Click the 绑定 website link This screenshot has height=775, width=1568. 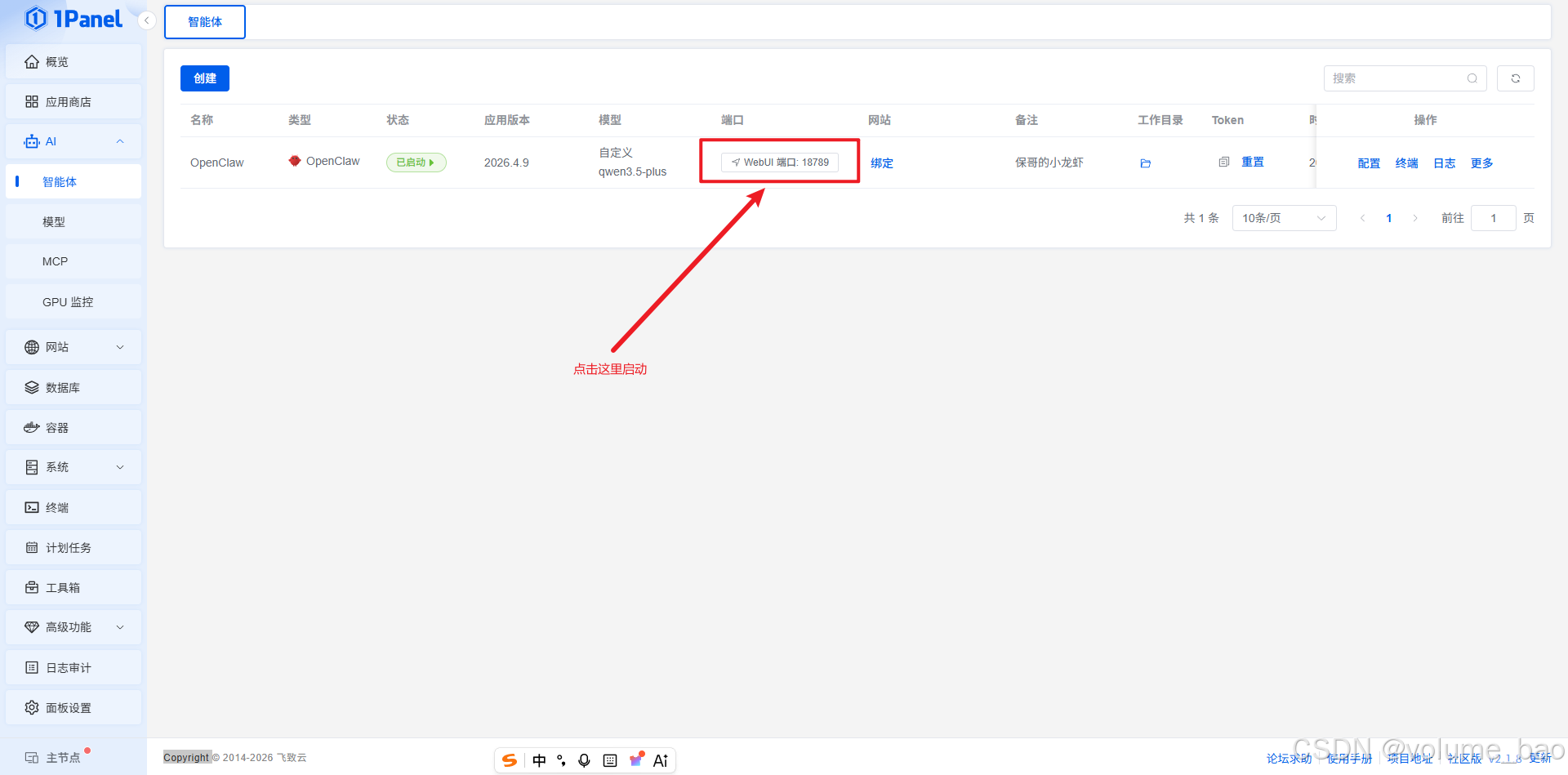point(882,163)
